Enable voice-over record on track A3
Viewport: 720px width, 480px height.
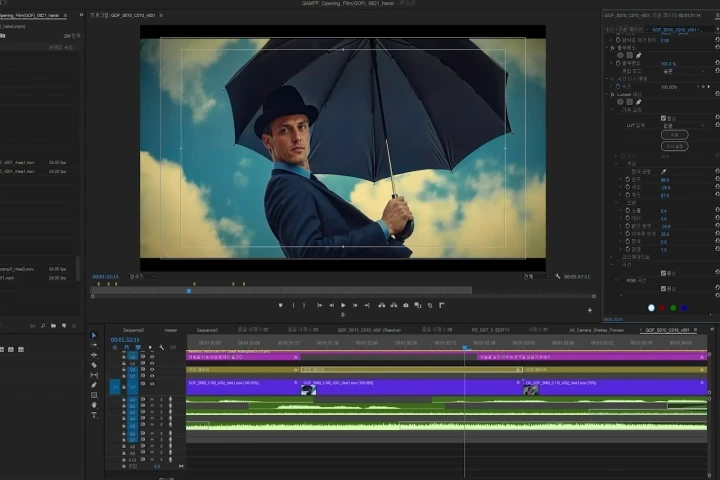click(x=170, y=412)
